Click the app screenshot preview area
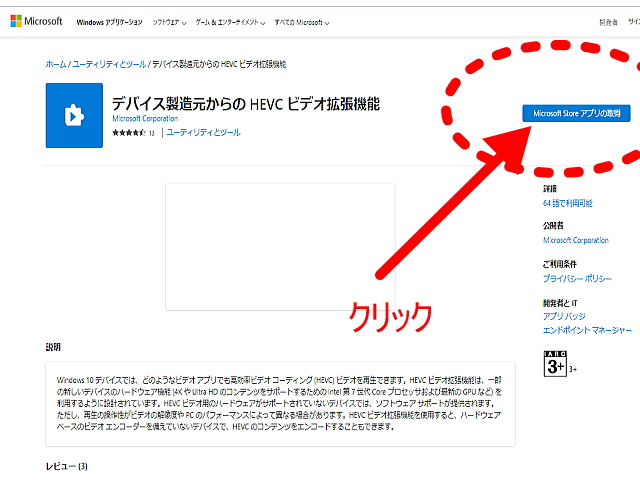Image resolution: width=640 pixels, height=480 pixels. point(280,247)
